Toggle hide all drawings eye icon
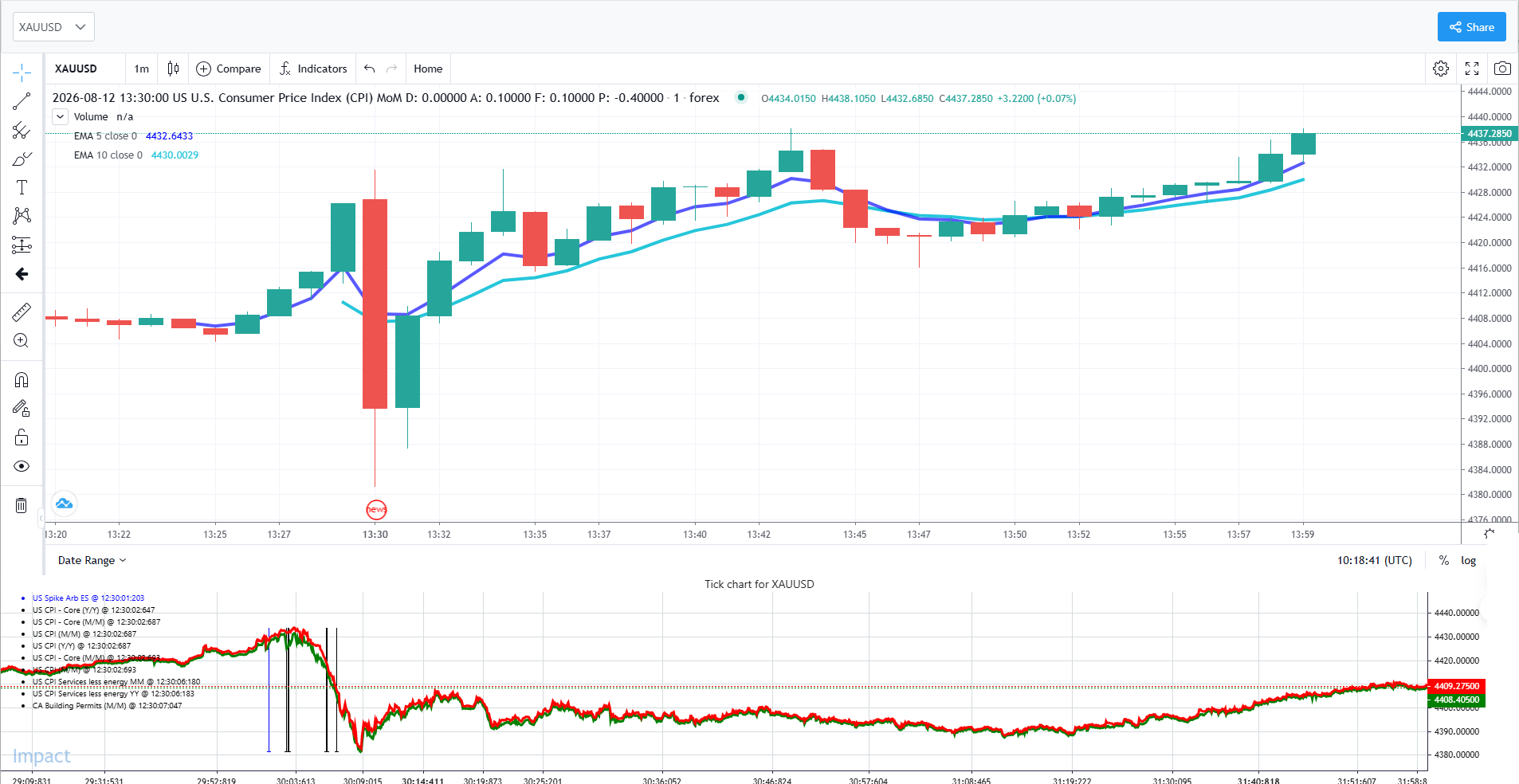 [22, 466]
